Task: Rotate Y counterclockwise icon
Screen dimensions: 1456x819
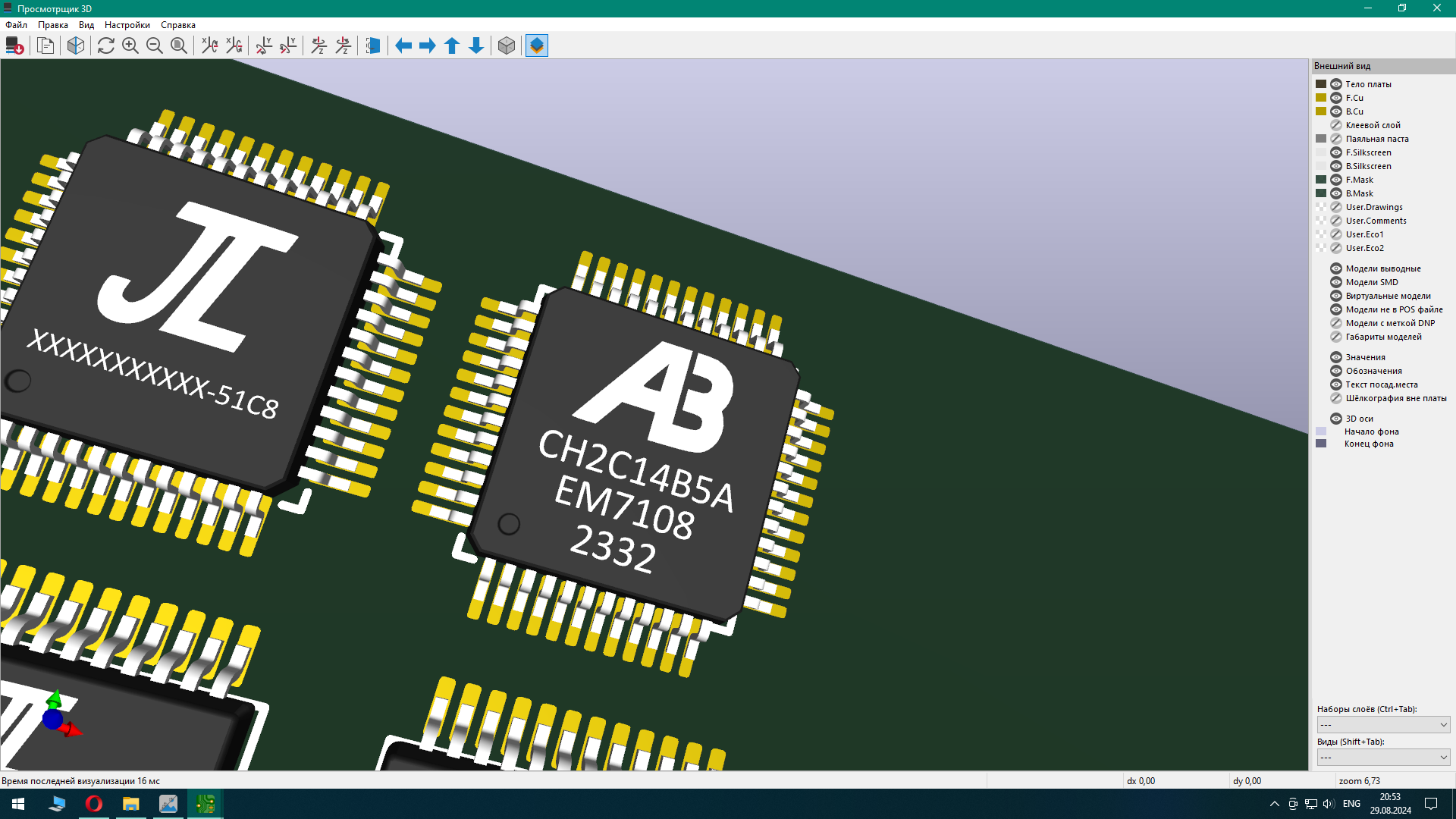Action: [288, 45]
